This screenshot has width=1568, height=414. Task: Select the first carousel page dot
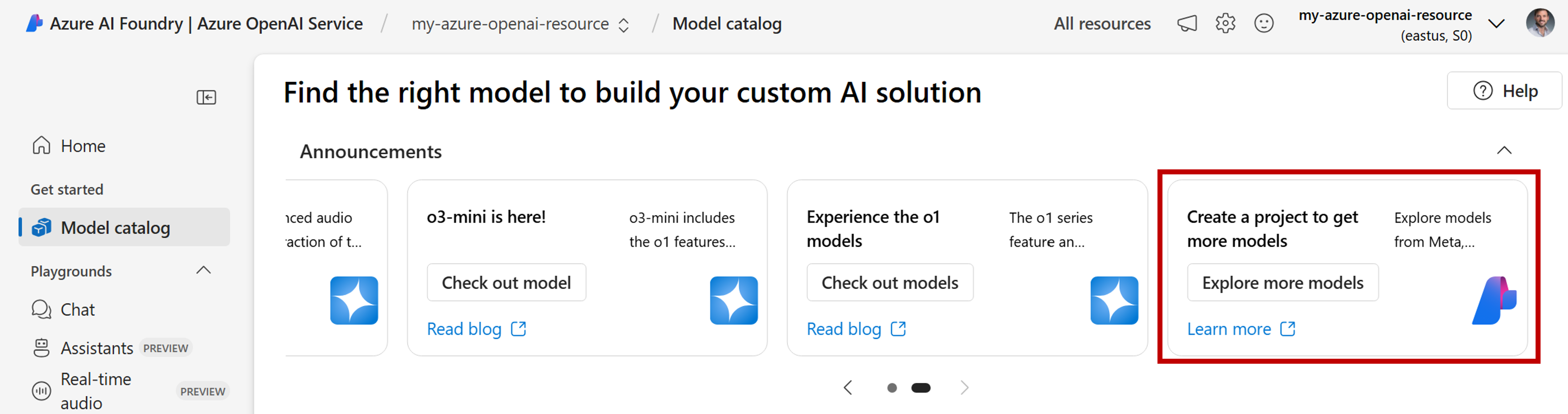coord(892,388)
